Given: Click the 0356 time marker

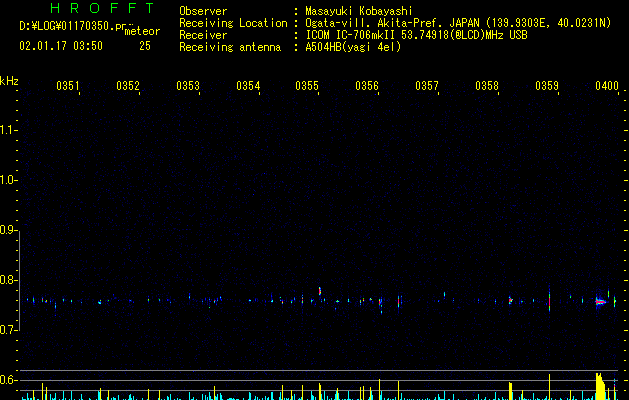Looking at the screenshot, I should click(367, 85).
